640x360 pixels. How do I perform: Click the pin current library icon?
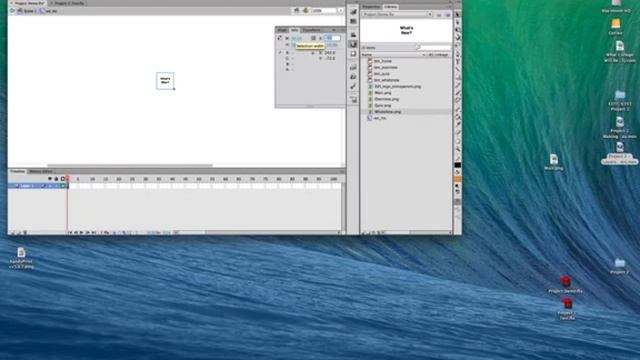439,15
